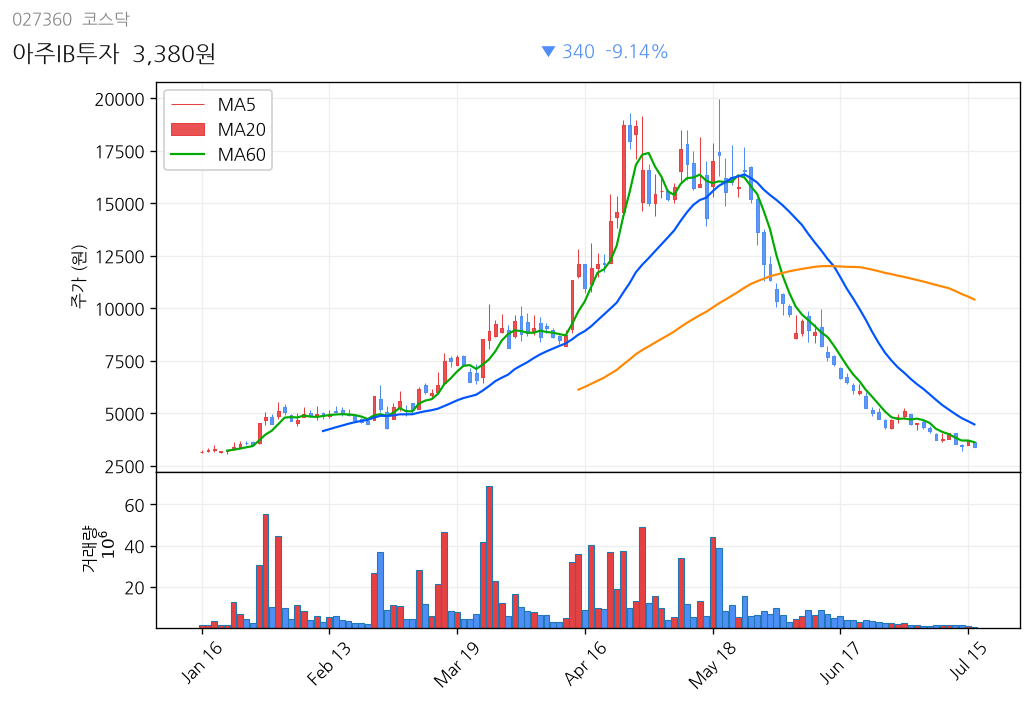The image size is (1032, 704).
Task: Click the current price 3,380원
Action: (x=174, y=53)
